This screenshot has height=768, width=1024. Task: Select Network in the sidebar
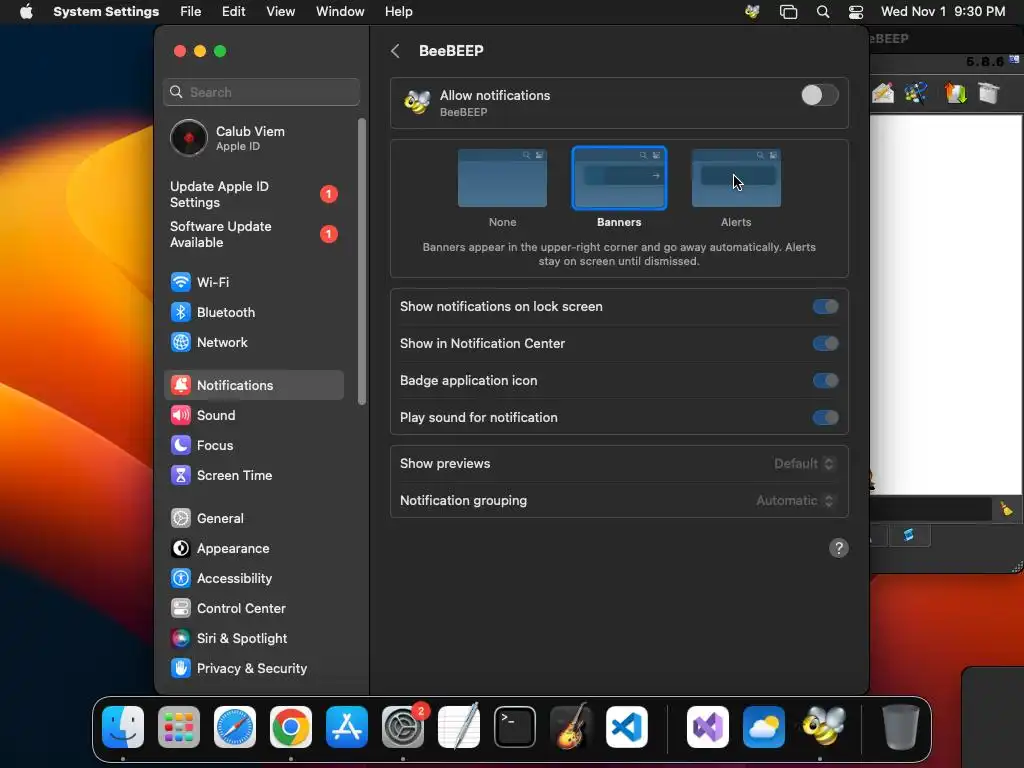click(253, 342)
